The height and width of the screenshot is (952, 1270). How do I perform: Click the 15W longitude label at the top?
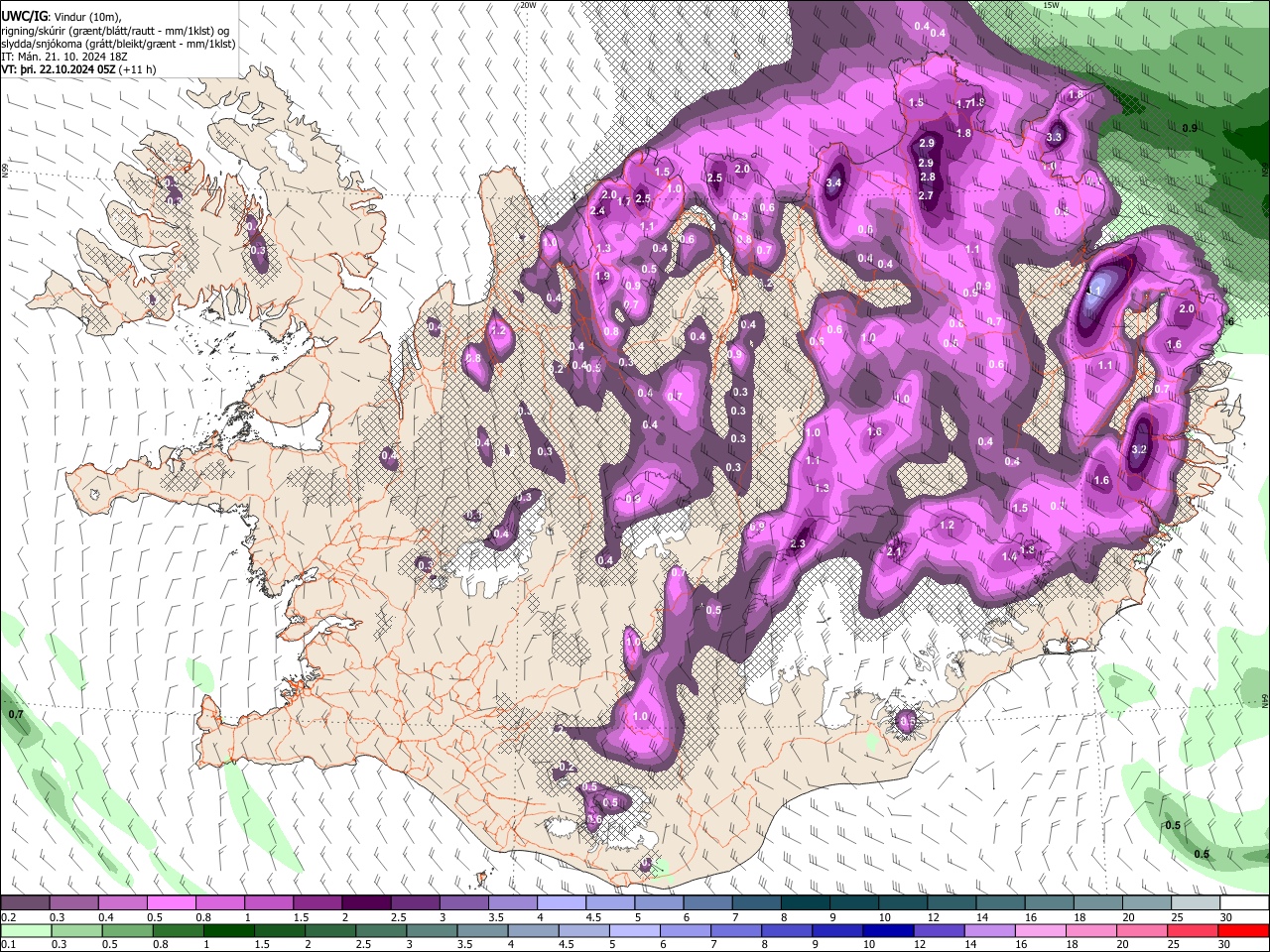pyautogui.click(x=1051, y=5)
